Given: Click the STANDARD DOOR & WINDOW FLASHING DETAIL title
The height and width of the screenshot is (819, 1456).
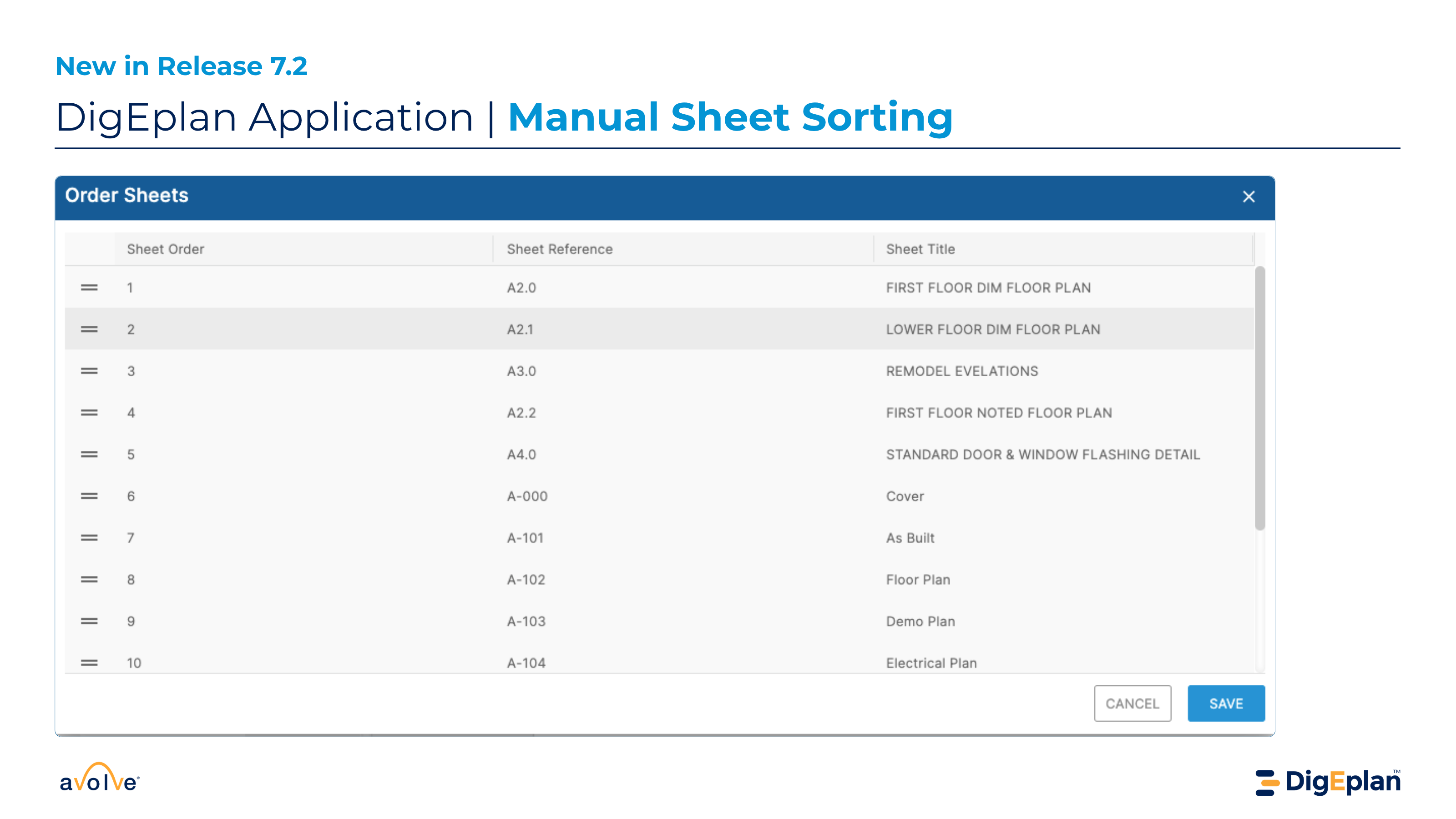Looking at the screenshot, I should [x=1043, y=455].
